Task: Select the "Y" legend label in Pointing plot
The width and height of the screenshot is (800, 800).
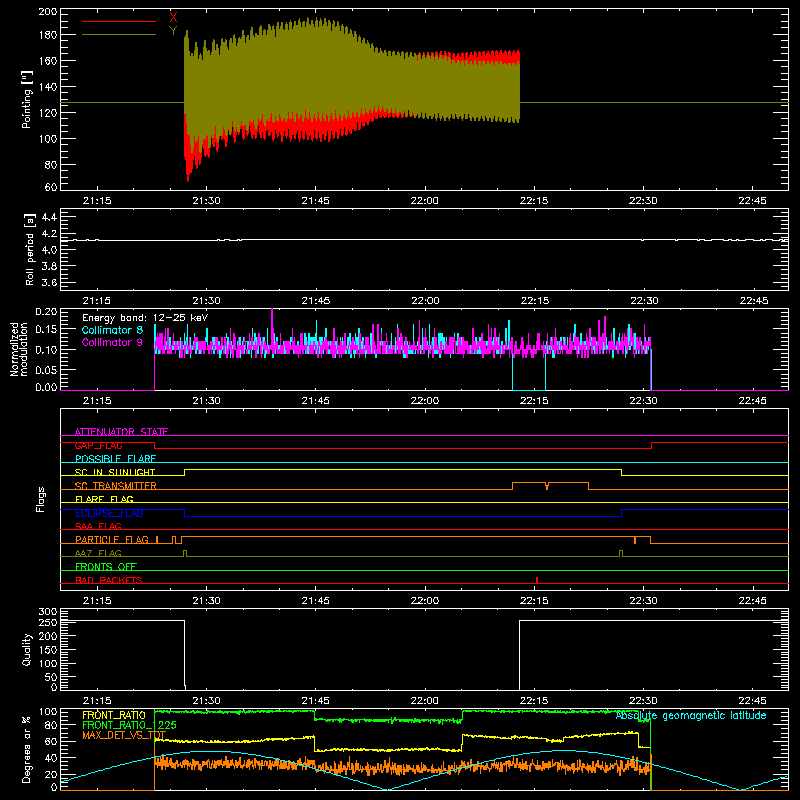Action: tap(173, 31)
